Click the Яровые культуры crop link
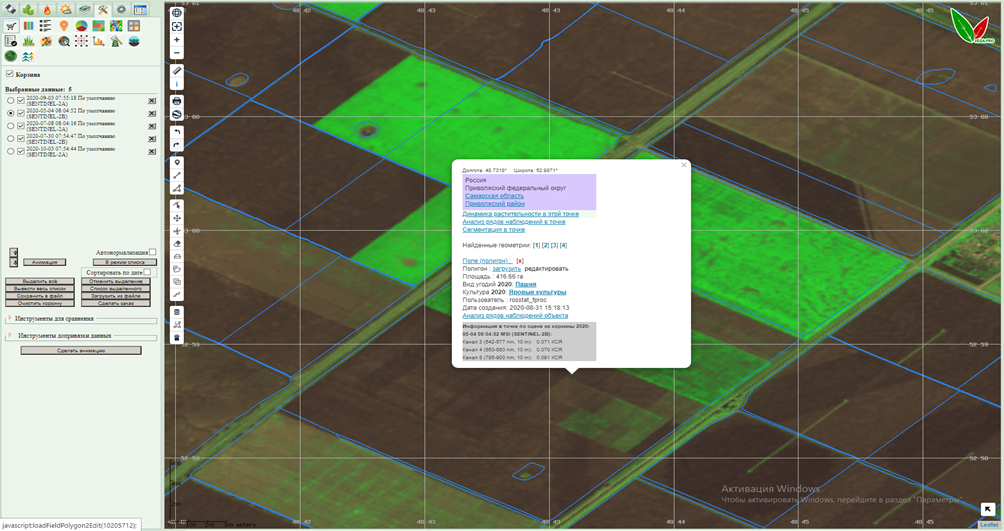The height and width of the screenshot is (531, 1004). (x=537, y=292)
